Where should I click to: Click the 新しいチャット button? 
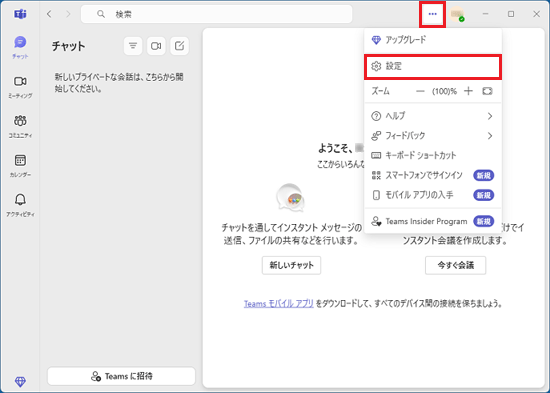coord(291,265)
